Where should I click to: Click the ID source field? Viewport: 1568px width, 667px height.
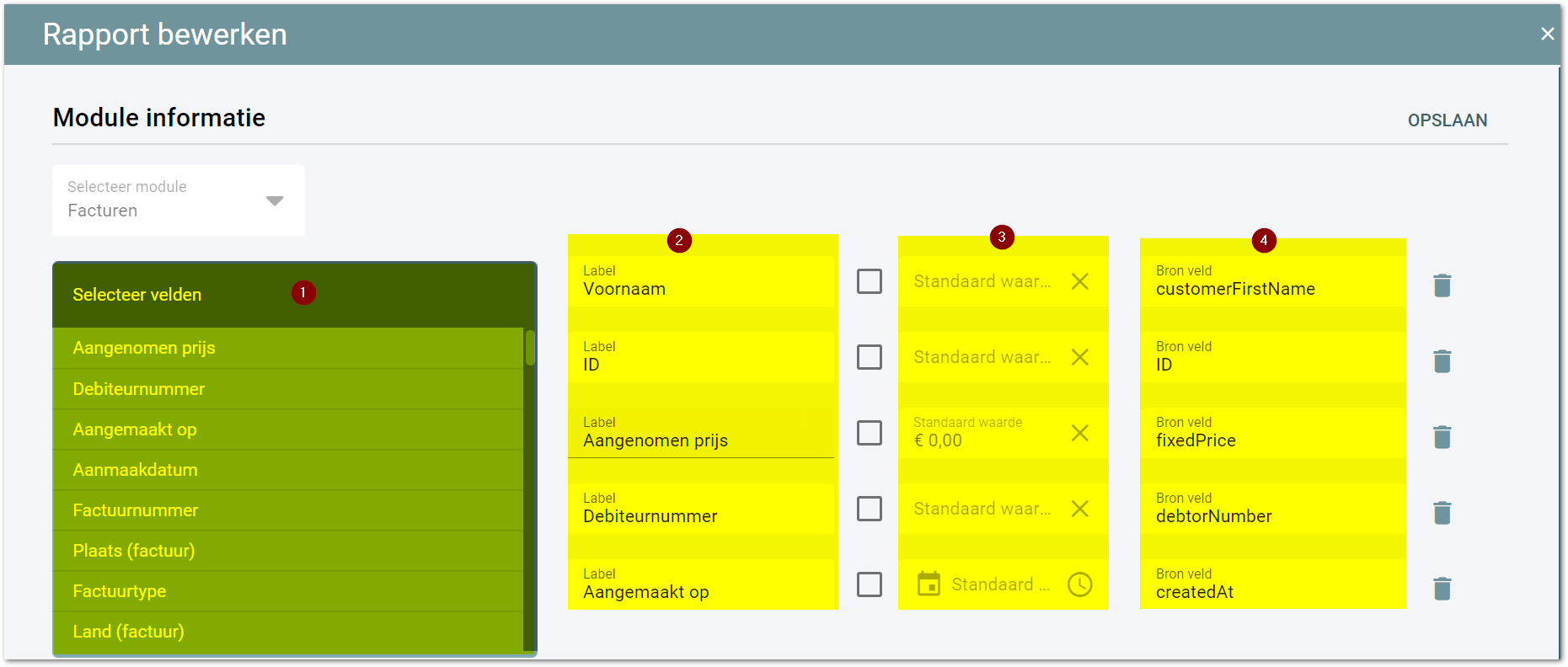(x=1273, y=357)
